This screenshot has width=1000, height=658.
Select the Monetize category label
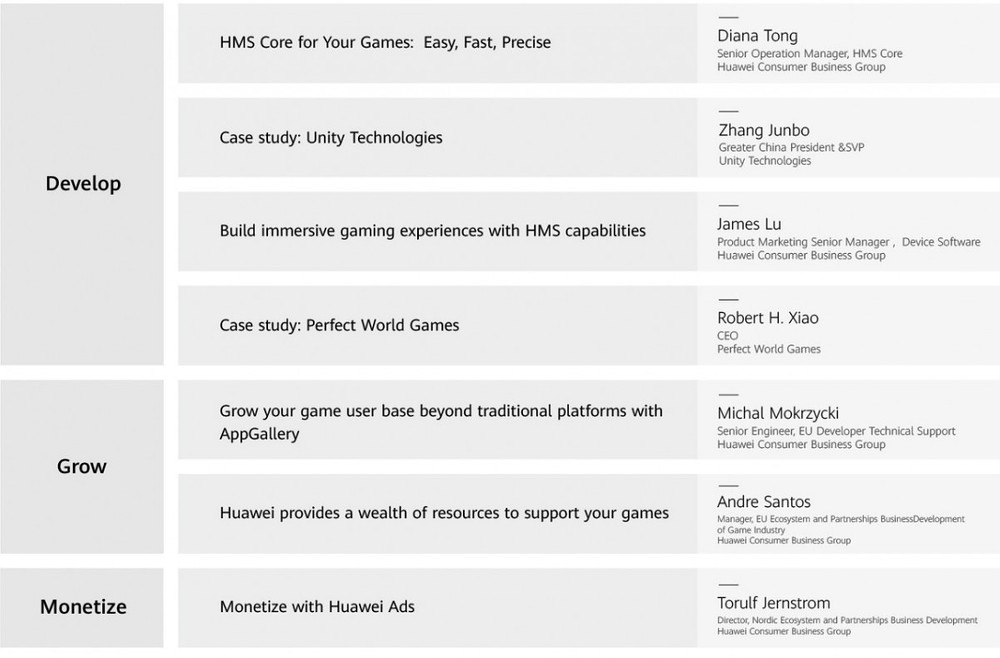pos(83,607)
